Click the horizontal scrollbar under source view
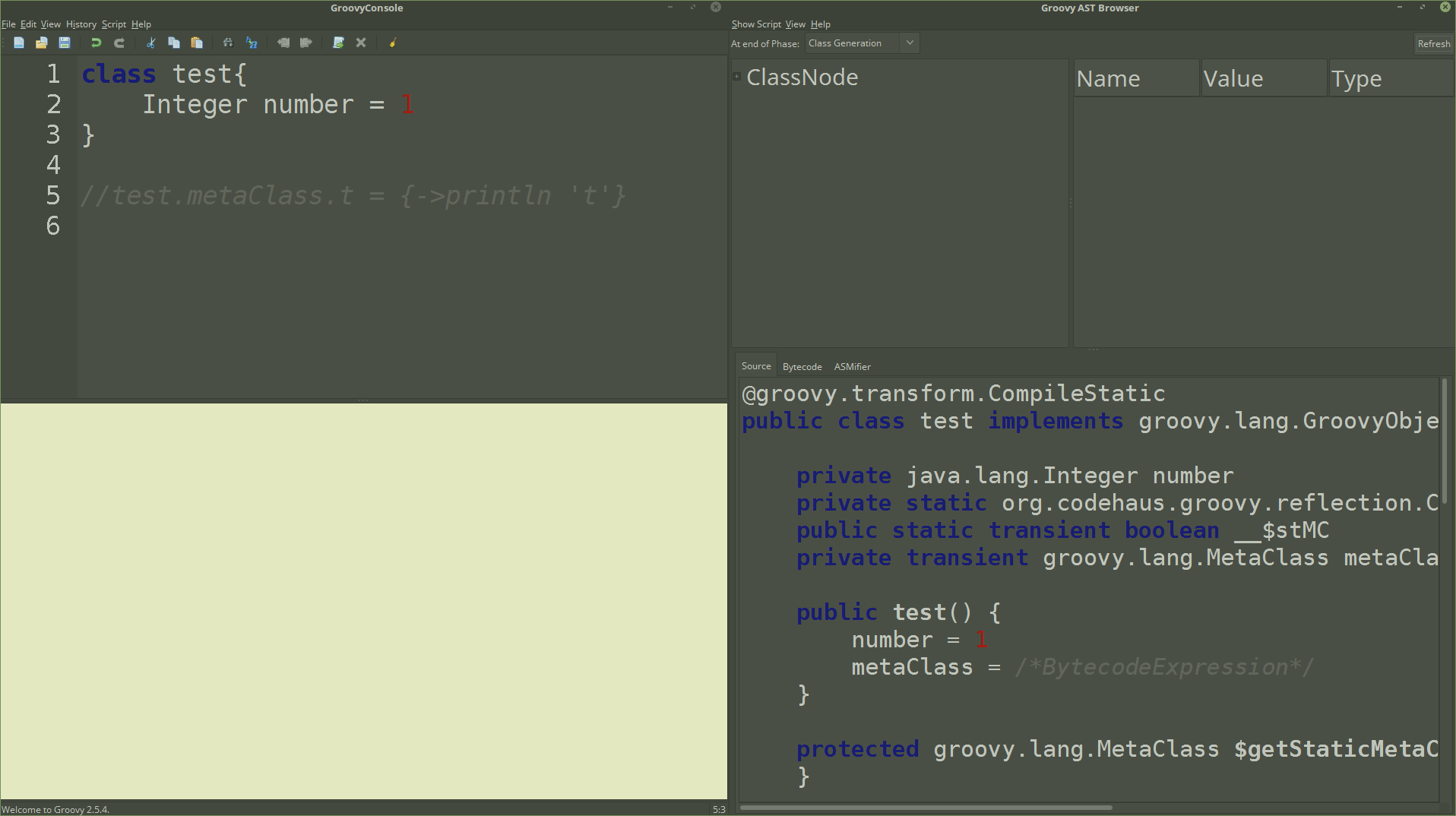 [x=926, y=808]
